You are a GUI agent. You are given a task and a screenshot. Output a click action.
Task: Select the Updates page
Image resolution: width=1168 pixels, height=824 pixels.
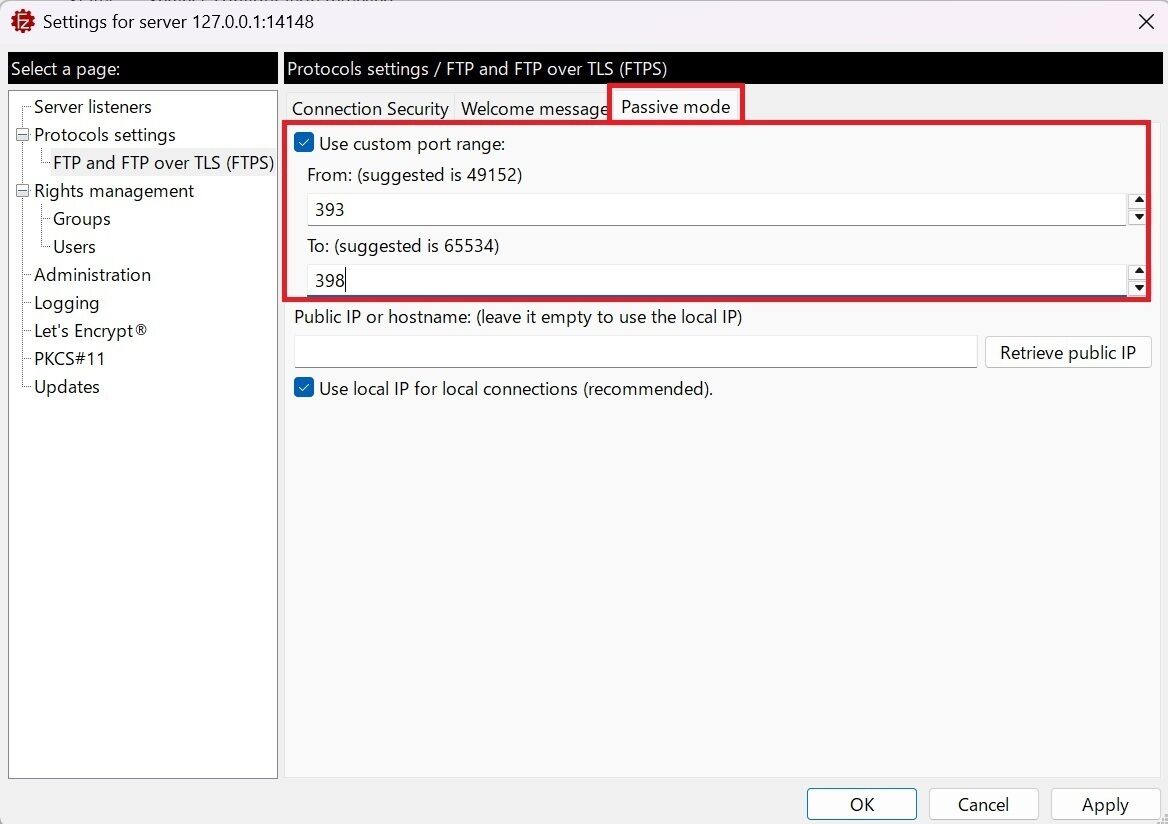66,386
